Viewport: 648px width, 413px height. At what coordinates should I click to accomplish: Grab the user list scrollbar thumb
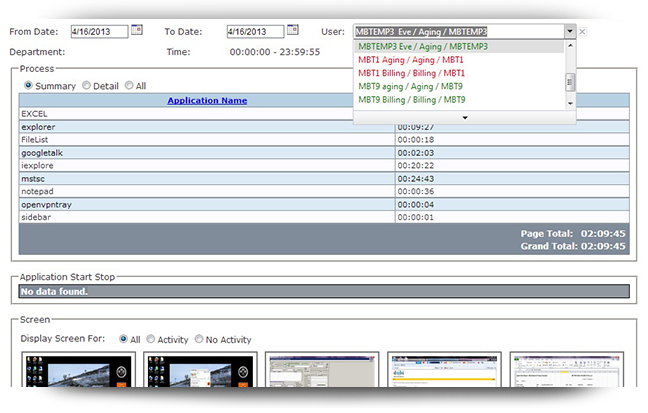[570, 82]
